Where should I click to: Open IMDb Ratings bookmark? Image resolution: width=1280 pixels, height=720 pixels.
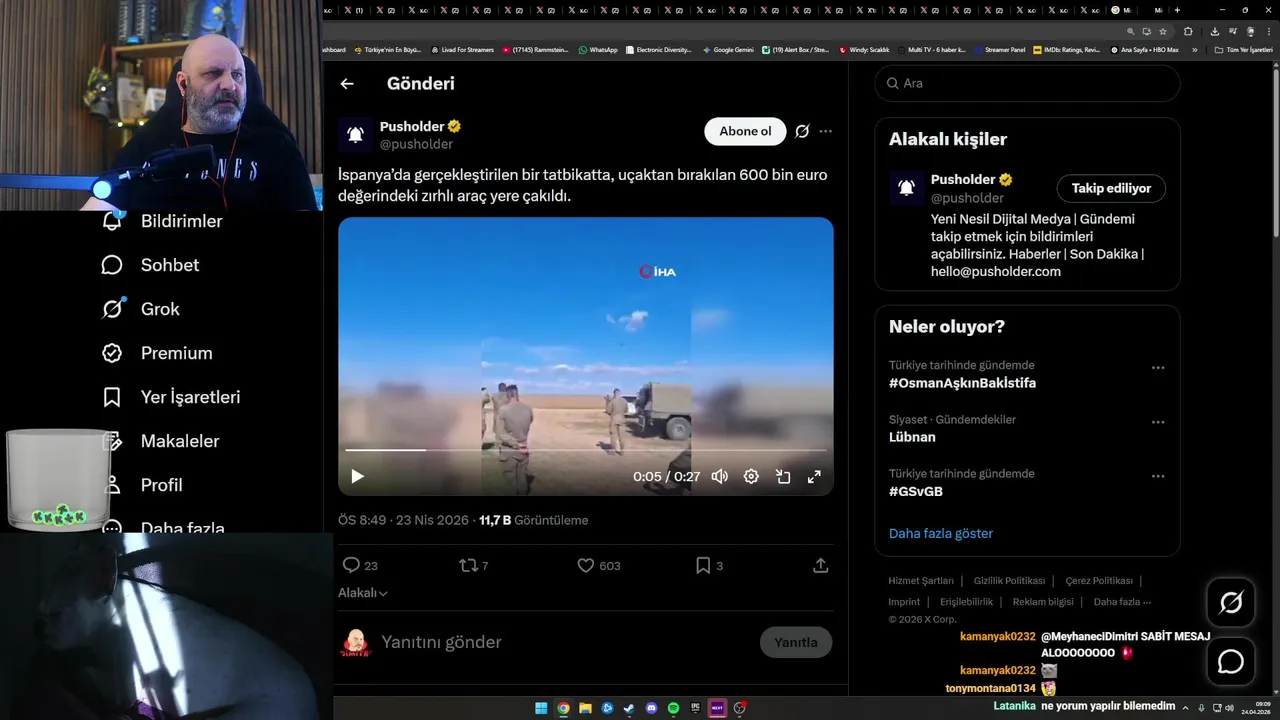(1066, 50)
